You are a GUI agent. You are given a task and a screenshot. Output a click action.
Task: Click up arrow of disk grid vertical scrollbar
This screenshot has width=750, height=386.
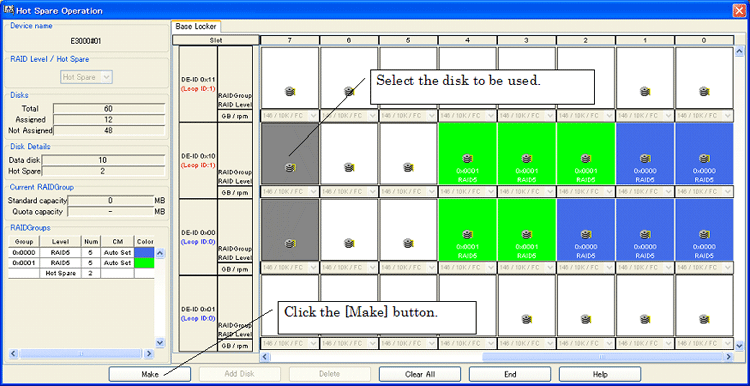(739, 51)
